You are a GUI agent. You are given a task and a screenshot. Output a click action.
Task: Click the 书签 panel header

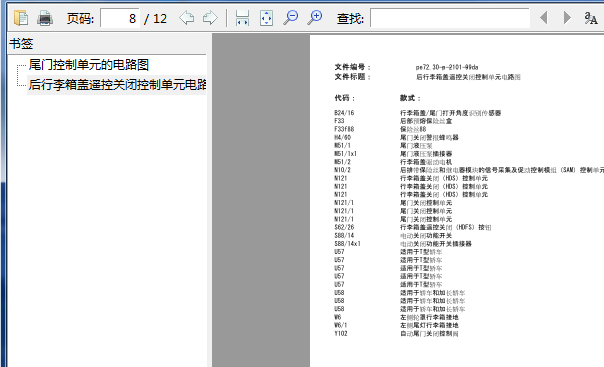[21, 44]
